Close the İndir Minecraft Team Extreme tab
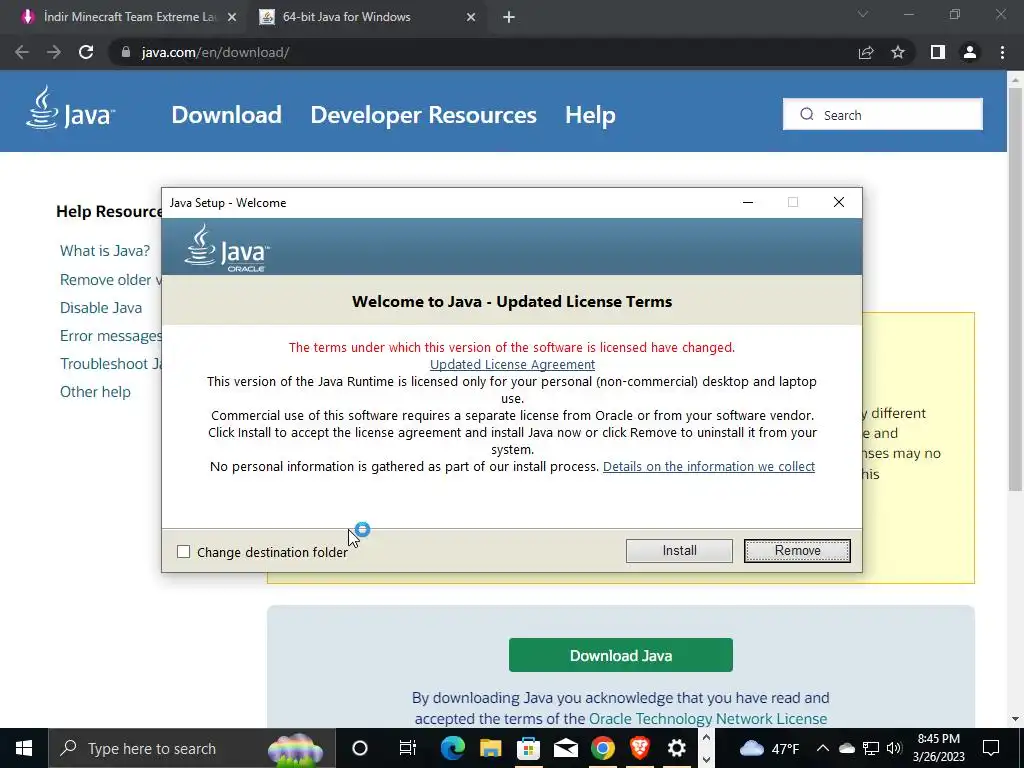The image size is (1024, 768). pos(232,18)
